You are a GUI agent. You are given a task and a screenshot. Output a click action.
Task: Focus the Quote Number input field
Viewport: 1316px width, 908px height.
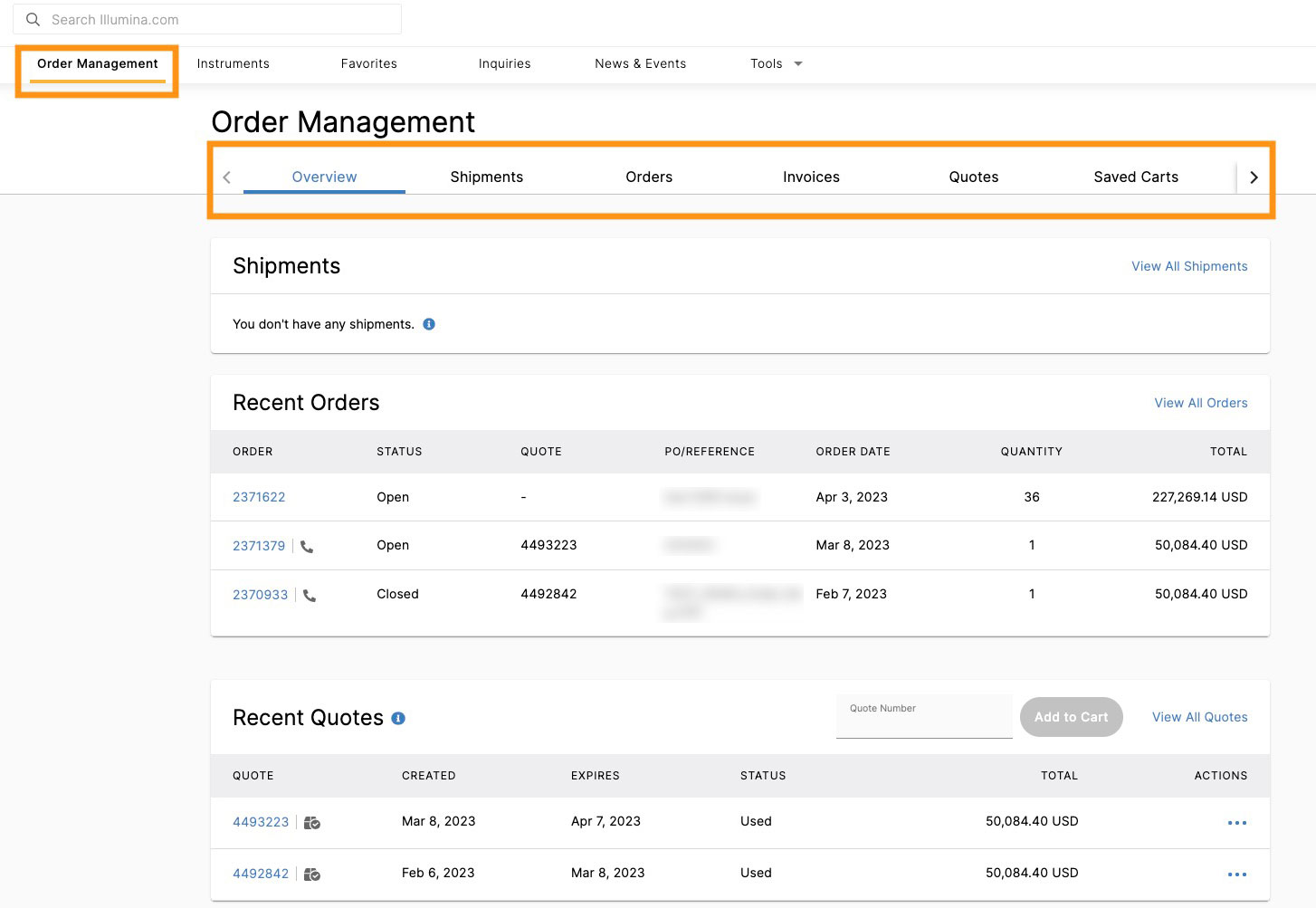pyautogui.click(x=923, y=721)
